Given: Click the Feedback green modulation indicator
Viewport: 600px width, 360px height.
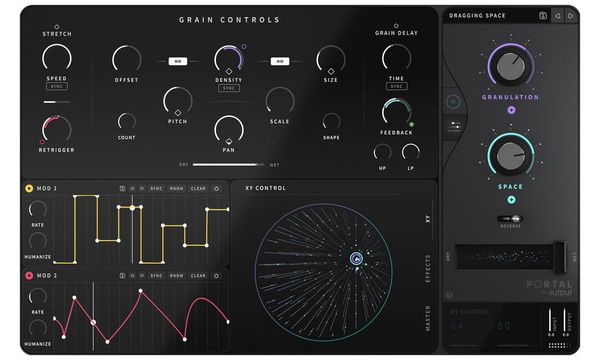Looking at the screenshot, I should tap(411, 124).
